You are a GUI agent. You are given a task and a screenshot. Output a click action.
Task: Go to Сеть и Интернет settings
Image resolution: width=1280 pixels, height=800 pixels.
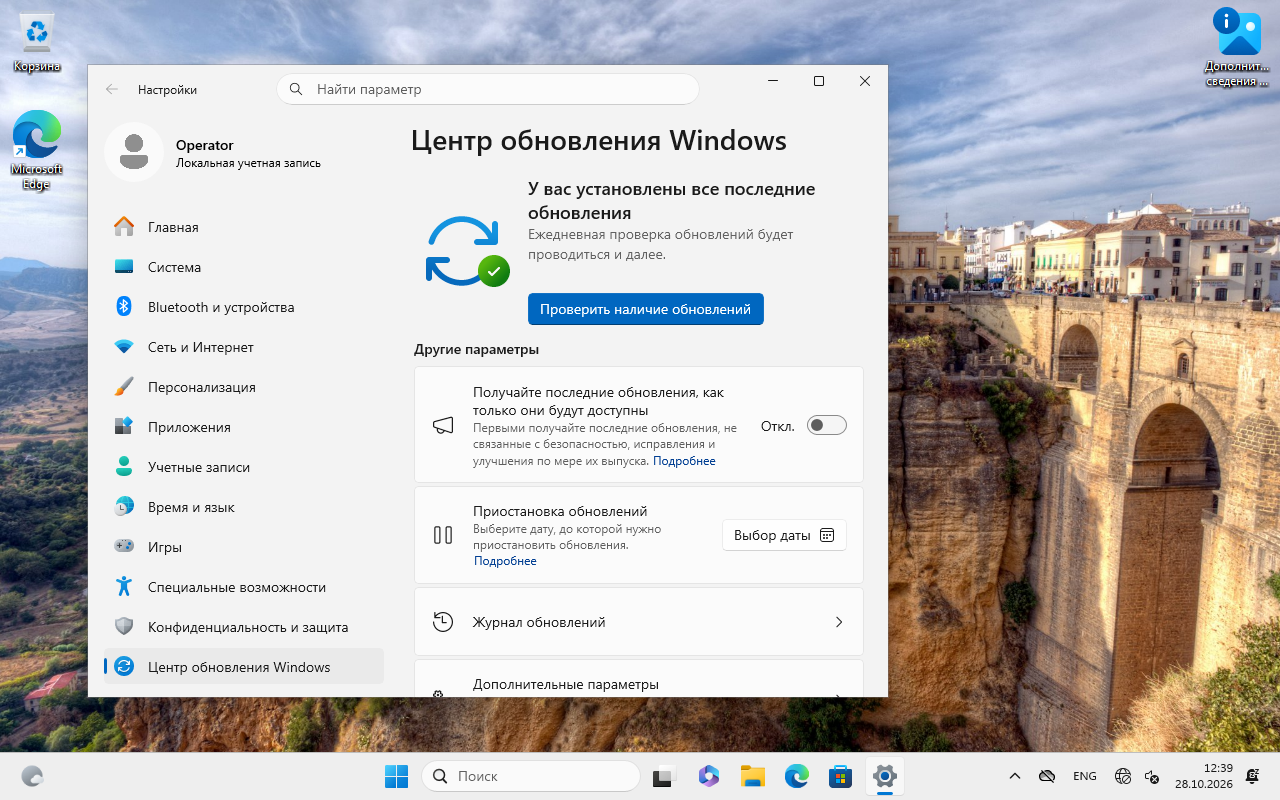tap(244, 347)
